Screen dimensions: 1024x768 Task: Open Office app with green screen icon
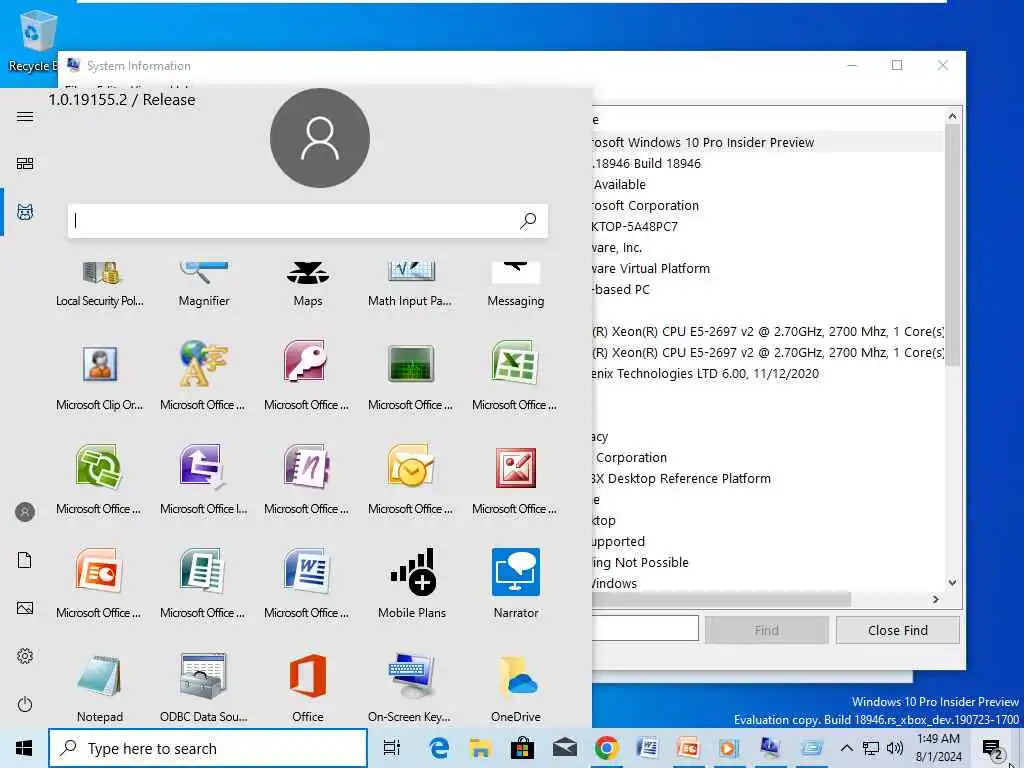411,376
